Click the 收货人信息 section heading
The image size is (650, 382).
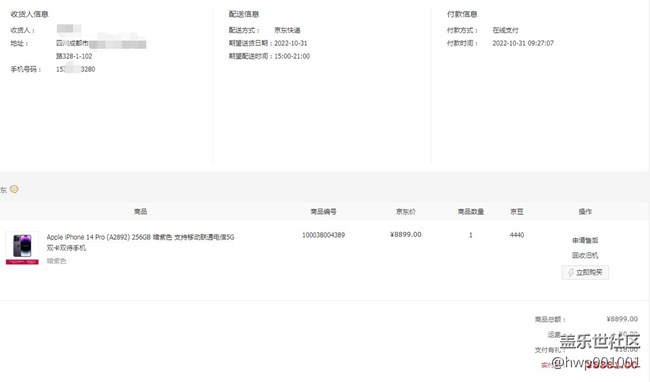[29, 14]
